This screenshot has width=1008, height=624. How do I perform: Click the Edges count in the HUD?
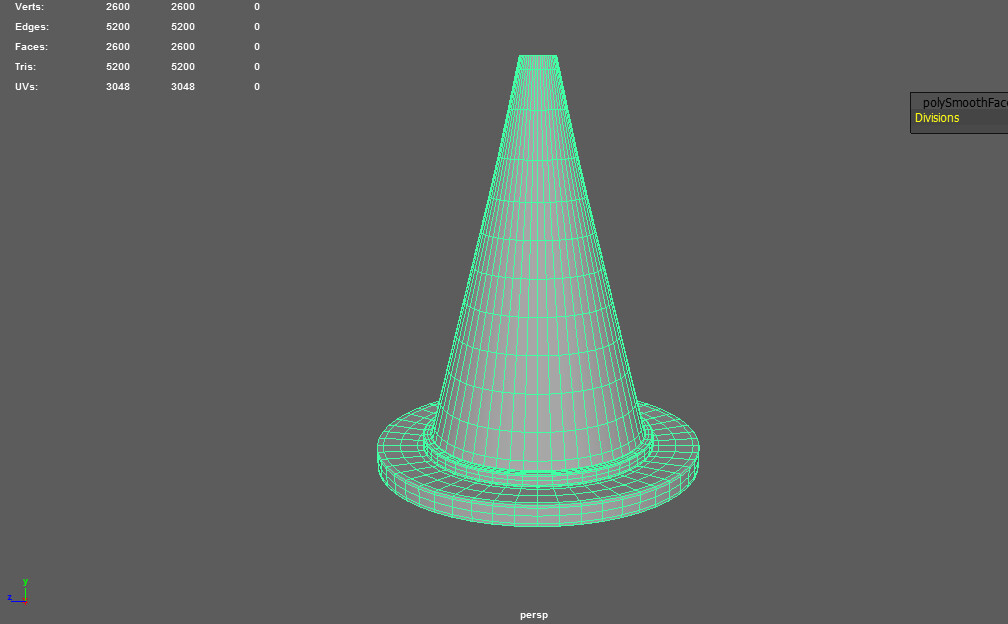click(117, 26)
